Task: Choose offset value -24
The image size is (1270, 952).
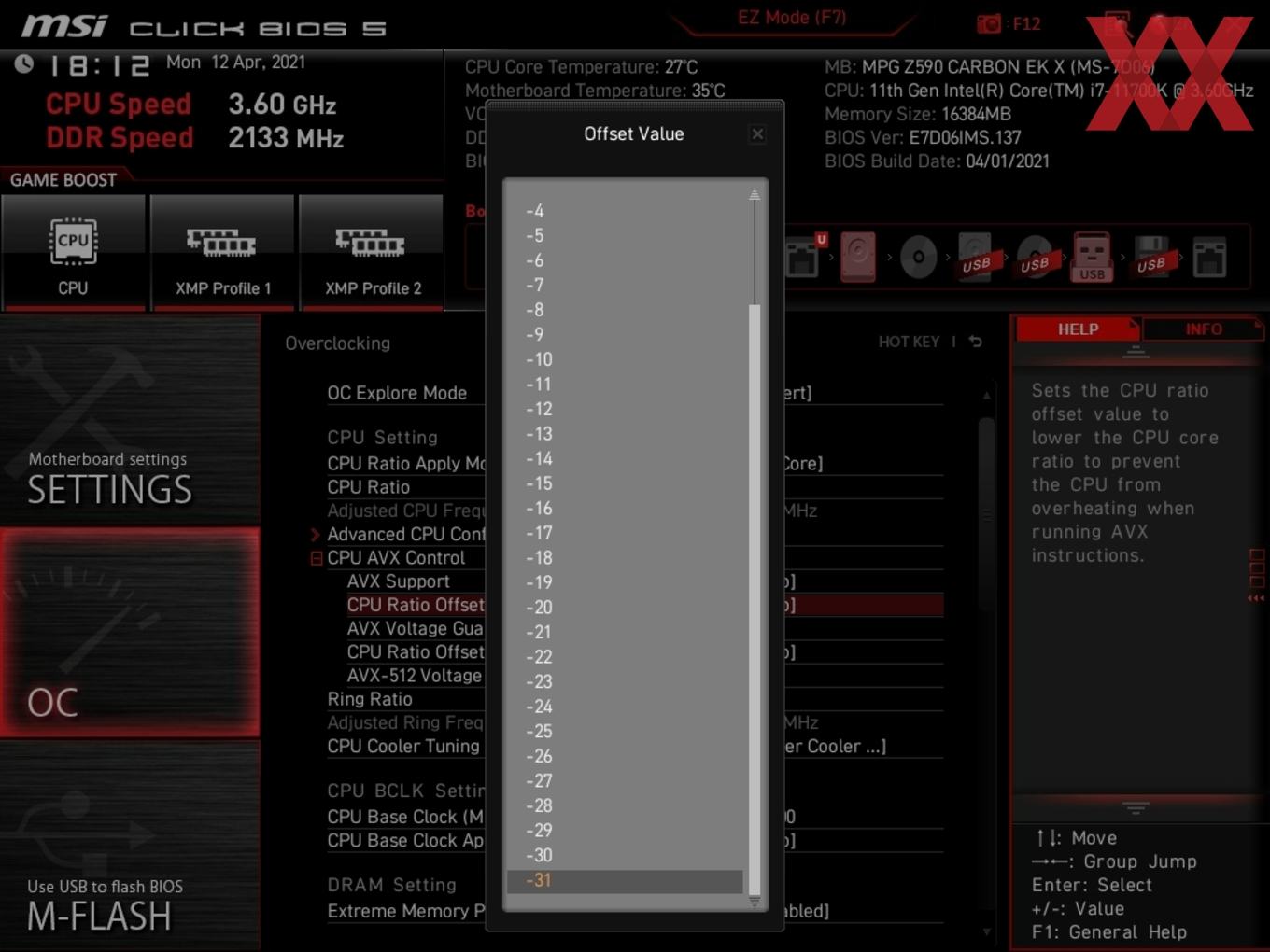Action: [625, 707]
